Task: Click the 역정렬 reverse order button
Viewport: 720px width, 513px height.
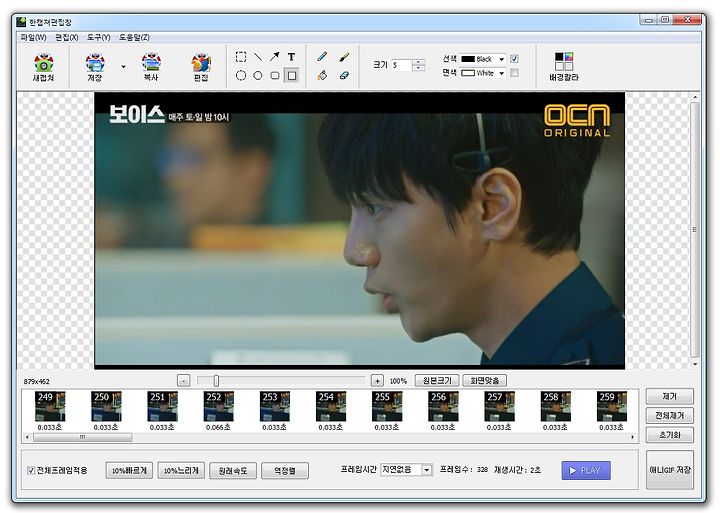Action: 285,471
